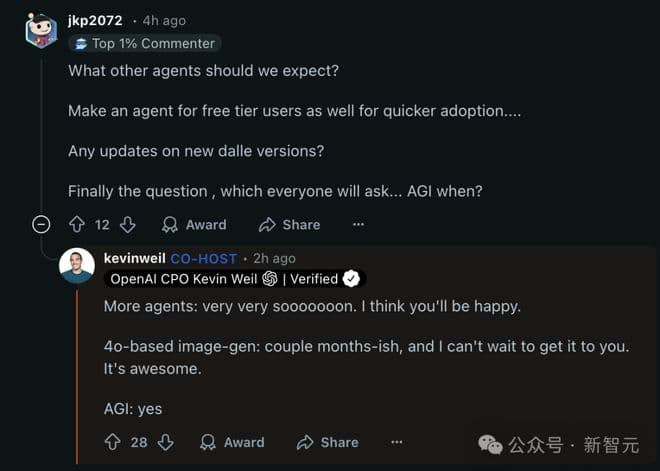660x471 pixels.
Task: Downvote jkp2072's comment
Action: (x=128, y=225)
